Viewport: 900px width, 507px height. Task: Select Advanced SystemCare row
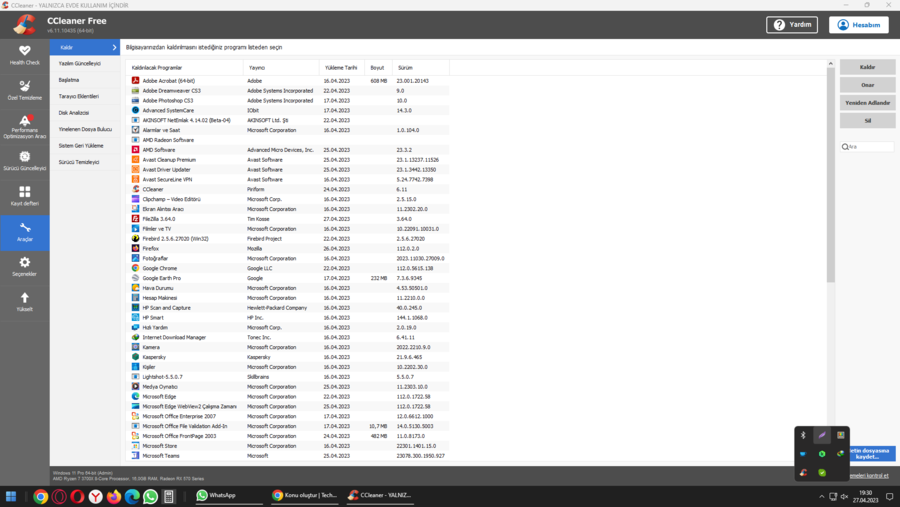[x=288, y=110]
